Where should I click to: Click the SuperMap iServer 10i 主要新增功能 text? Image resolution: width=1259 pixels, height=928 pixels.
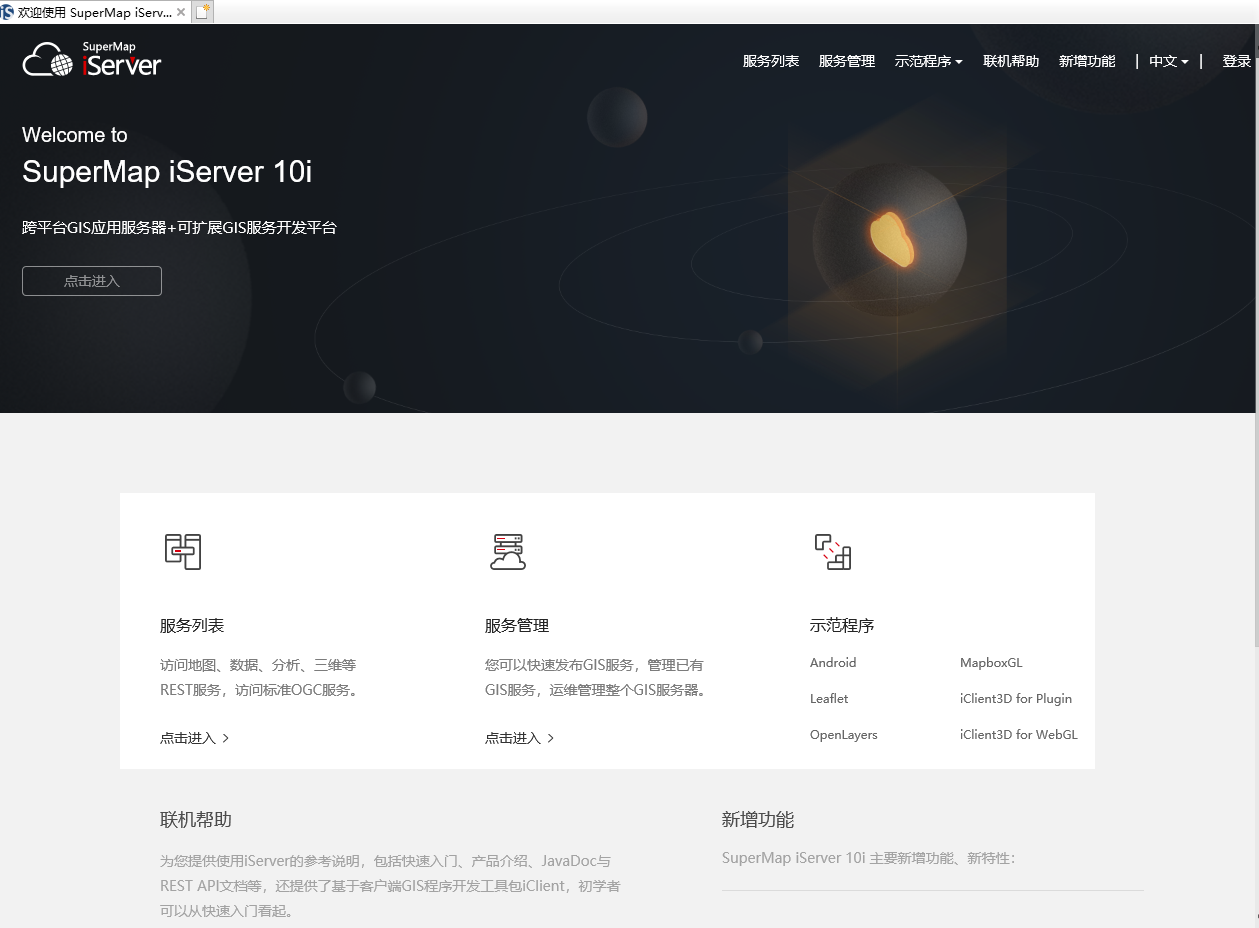pos(869,858)
